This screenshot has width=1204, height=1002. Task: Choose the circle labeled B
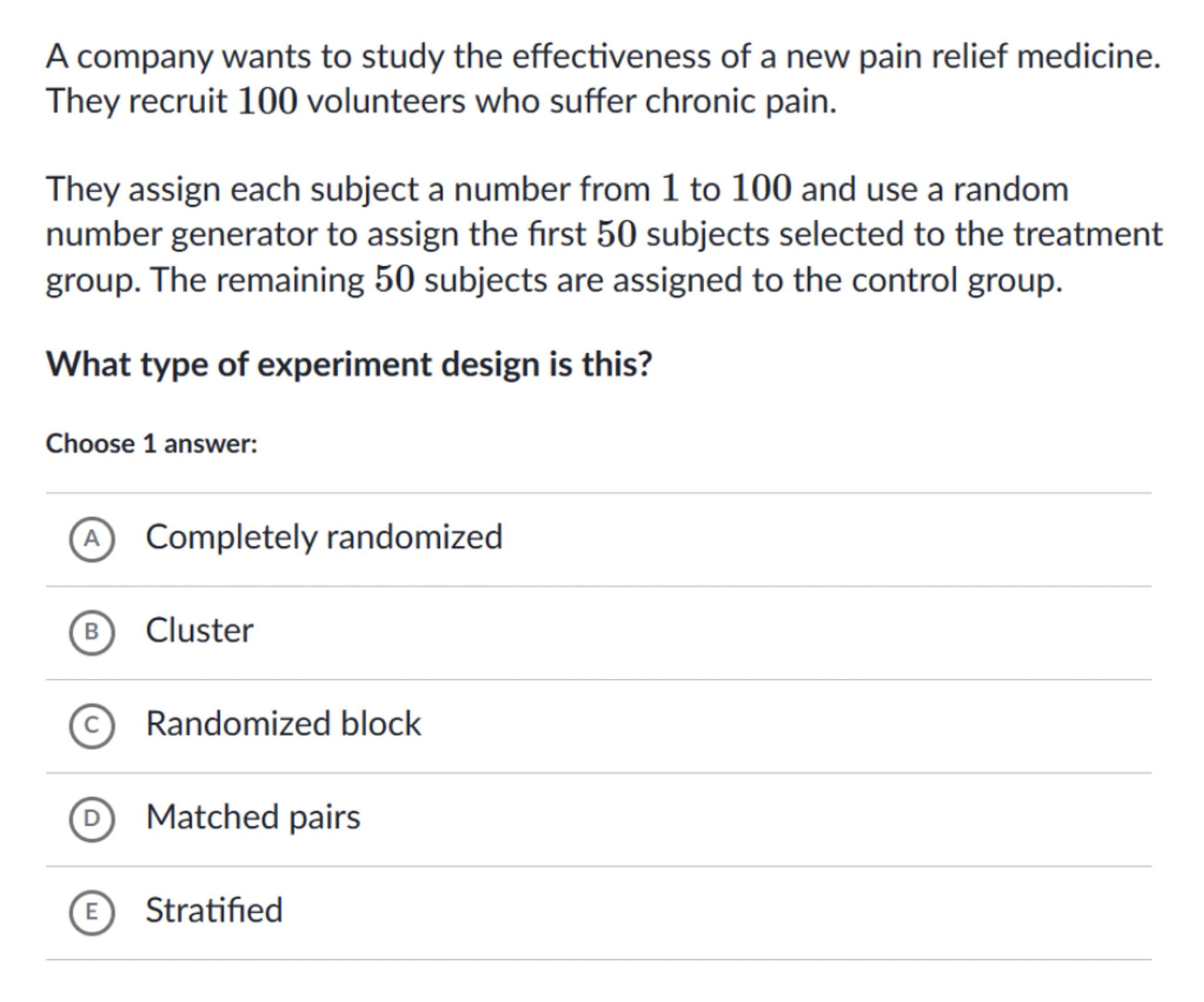pos(92,632)
